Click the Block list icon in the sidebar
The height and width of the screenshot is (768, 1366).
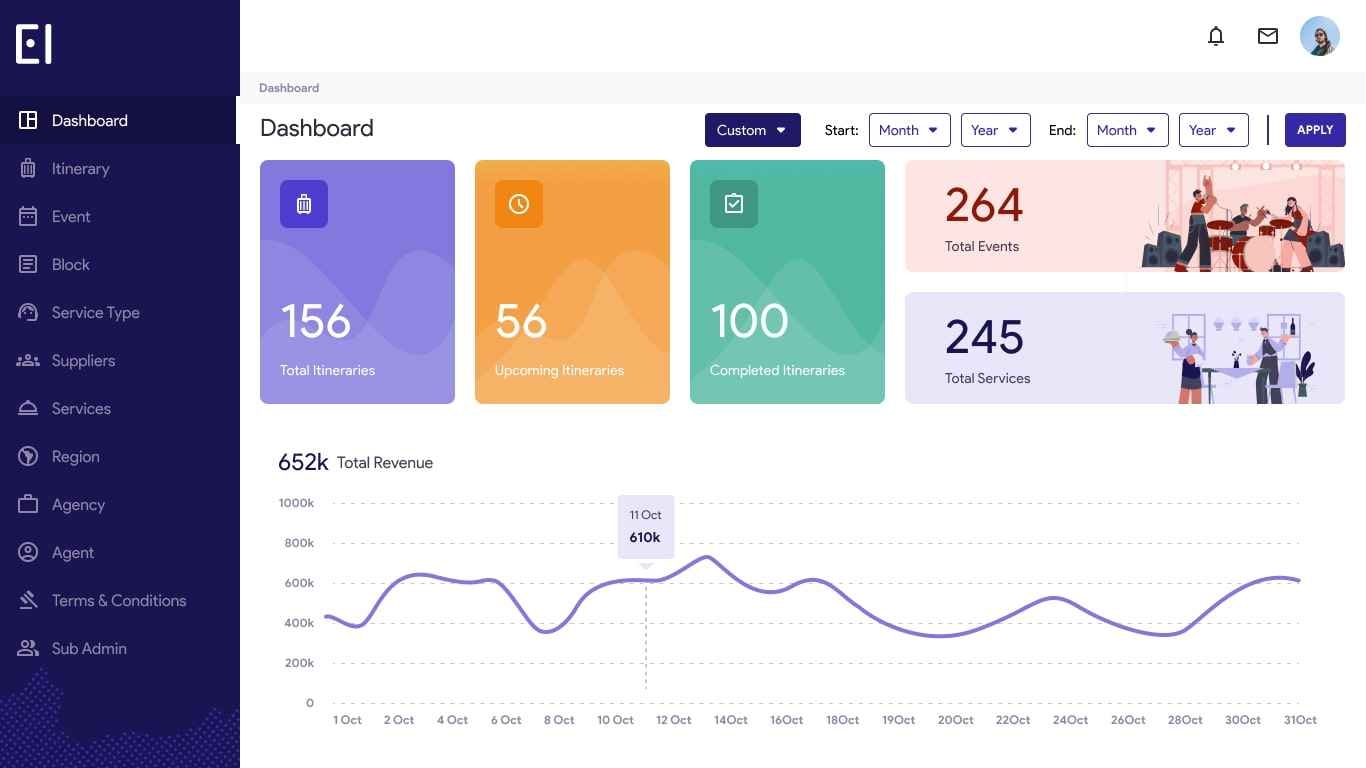pyautogui.click(x=28, y=264)
